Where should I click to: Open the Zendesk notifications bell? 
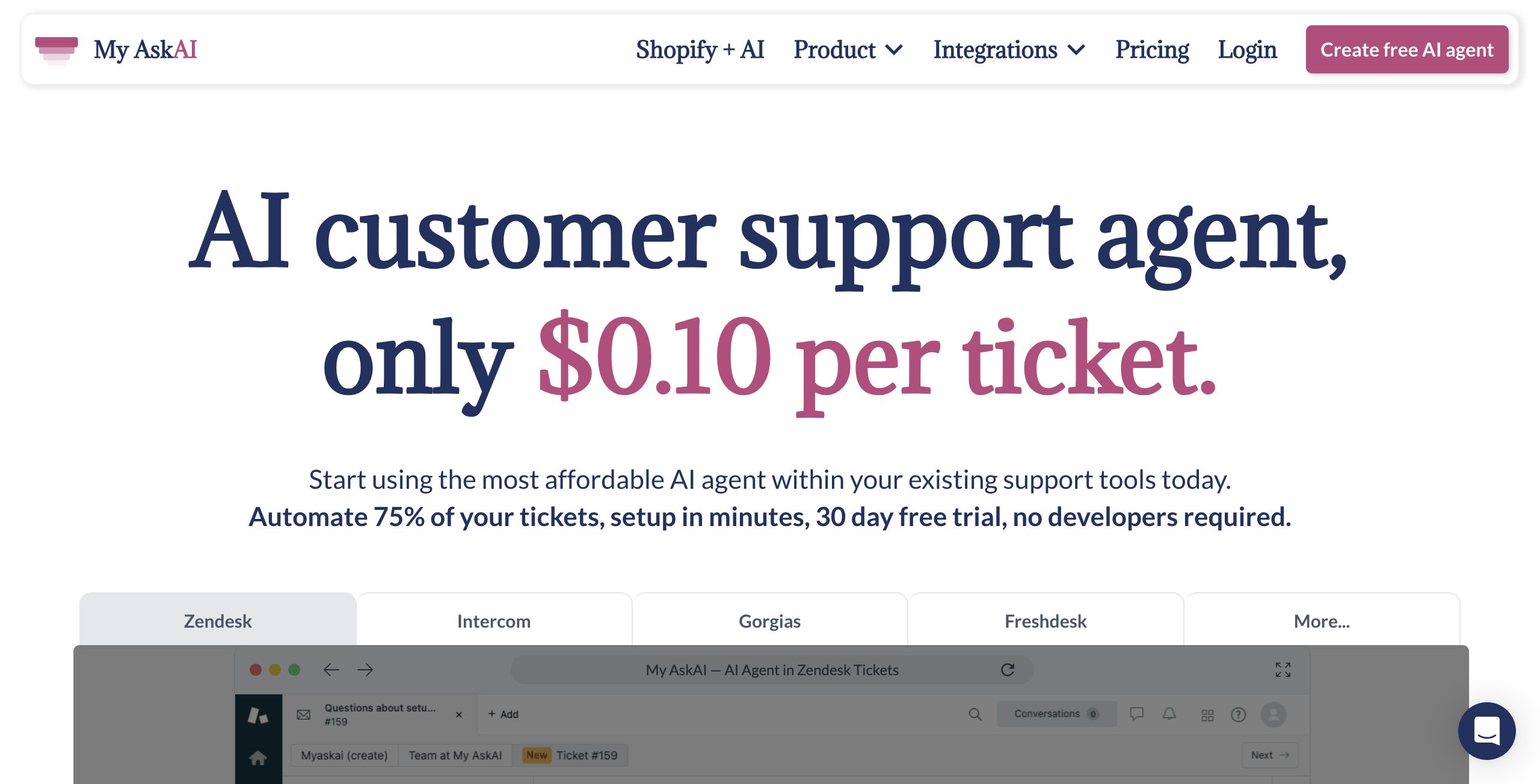click(1169, 714)
